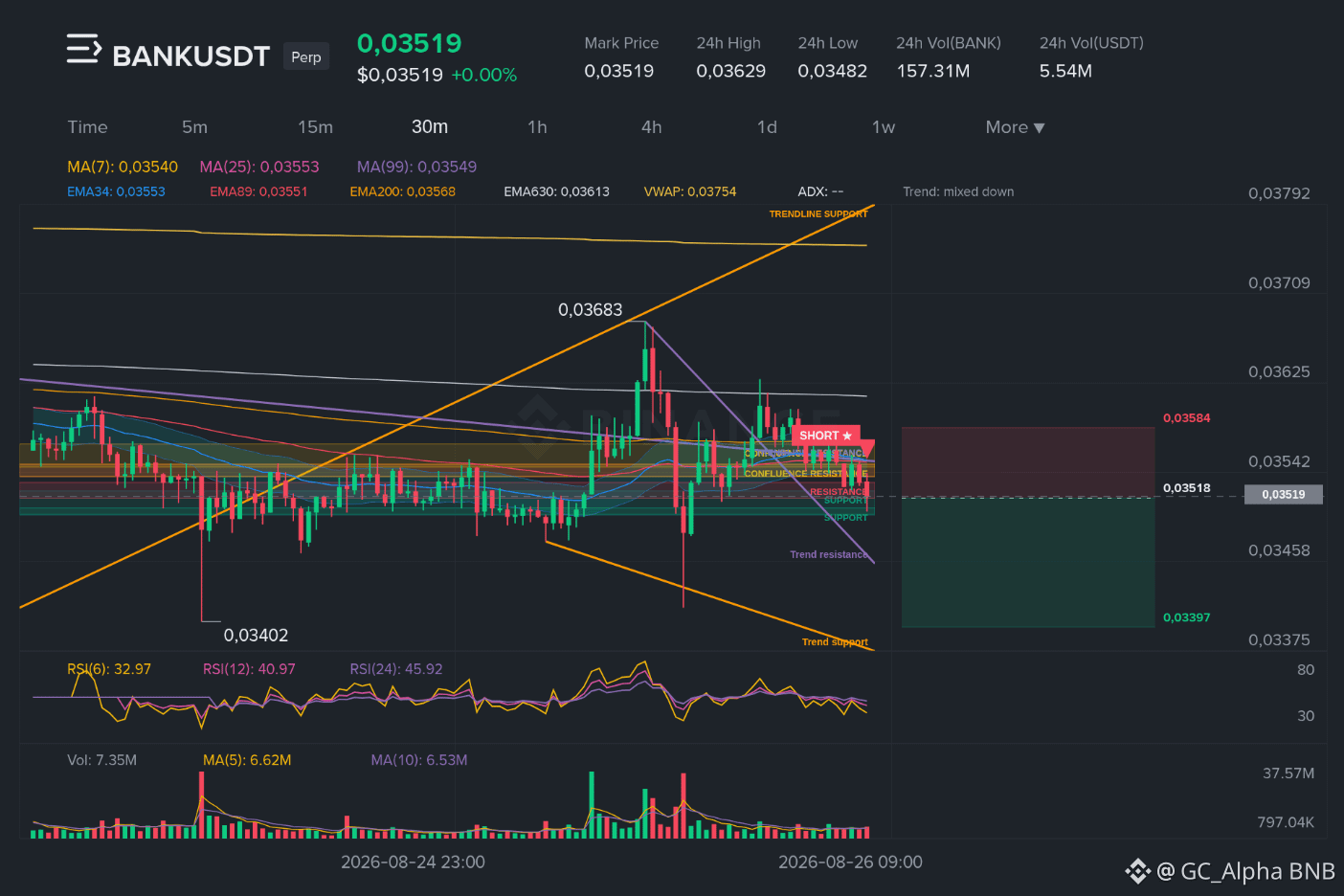Click the RSI 80 level label

[x=1306, y=670]
